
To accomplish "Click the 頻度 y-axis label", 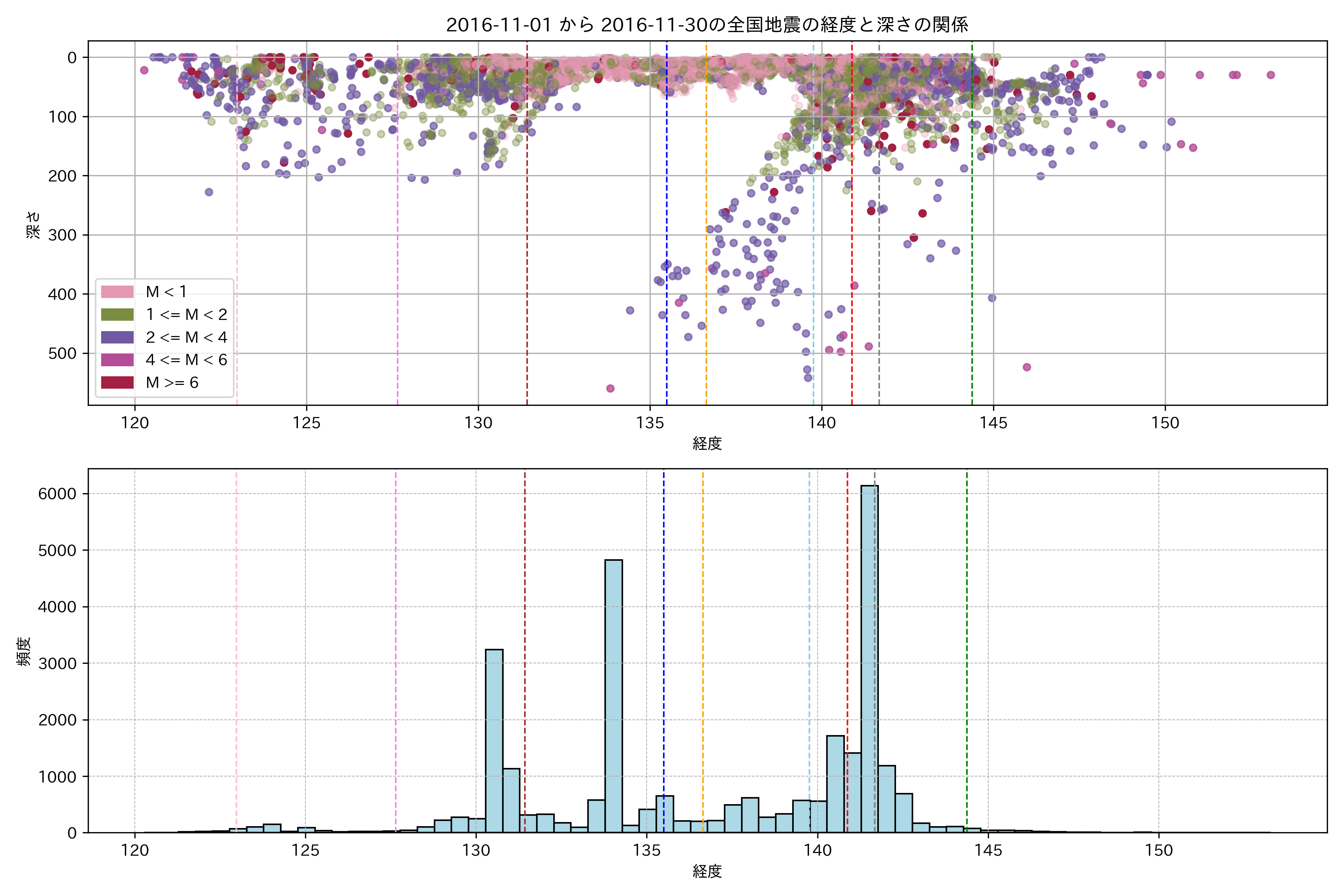I will [24, 651].
